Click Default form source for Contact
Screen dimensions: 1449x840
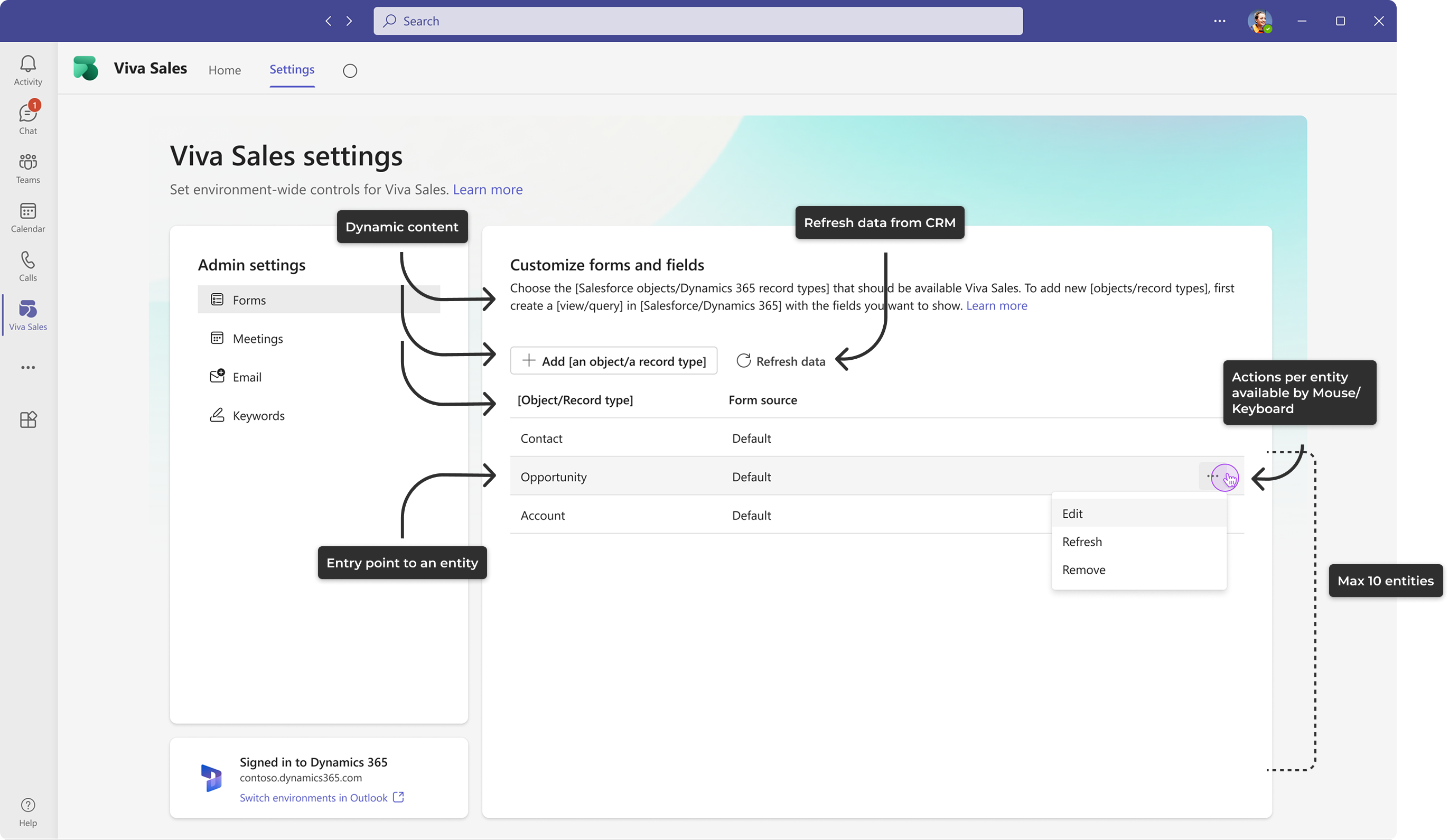point(751,438)
